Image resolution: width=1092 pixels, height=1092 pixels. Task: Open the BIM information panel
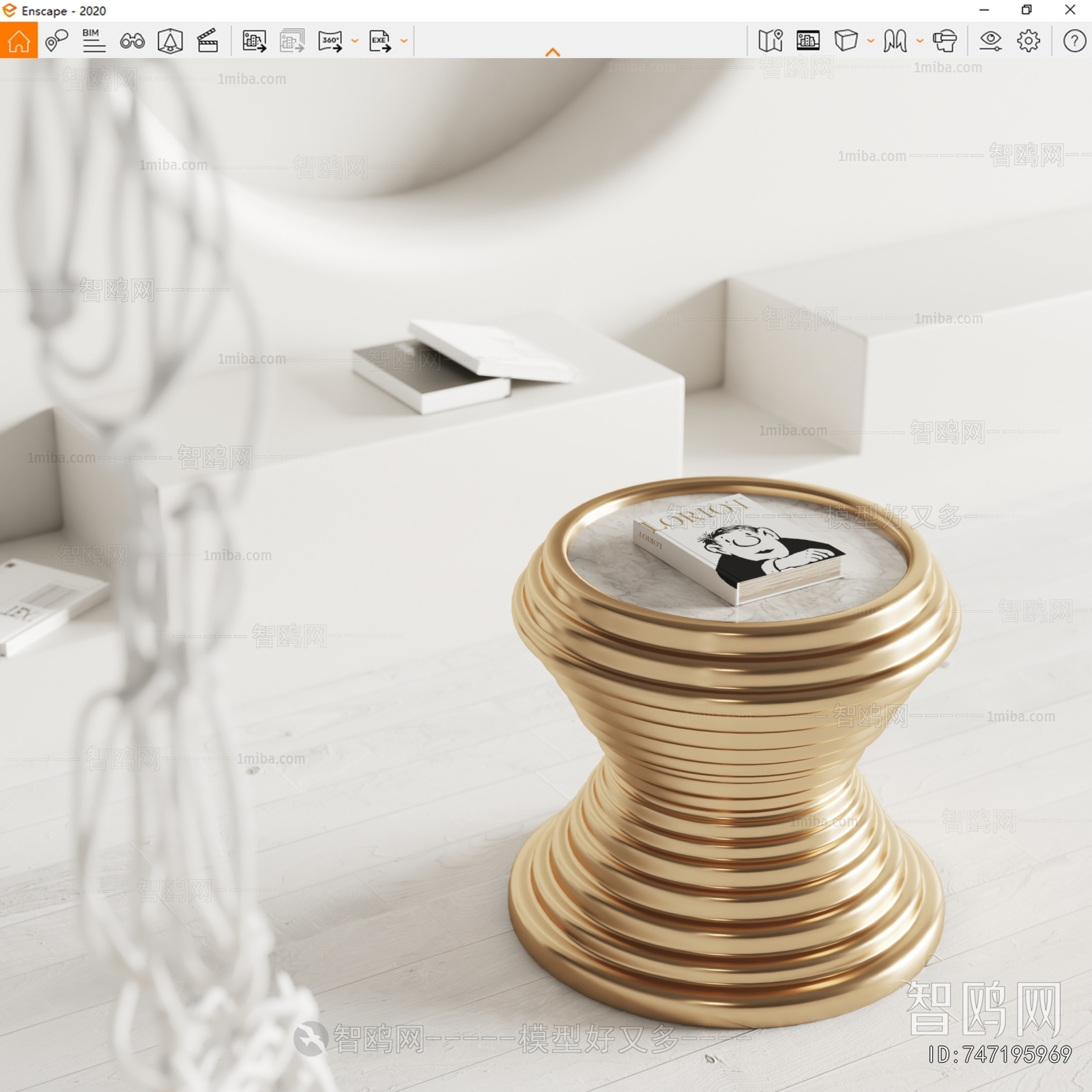pyautogui.click(x=94, y=41)
